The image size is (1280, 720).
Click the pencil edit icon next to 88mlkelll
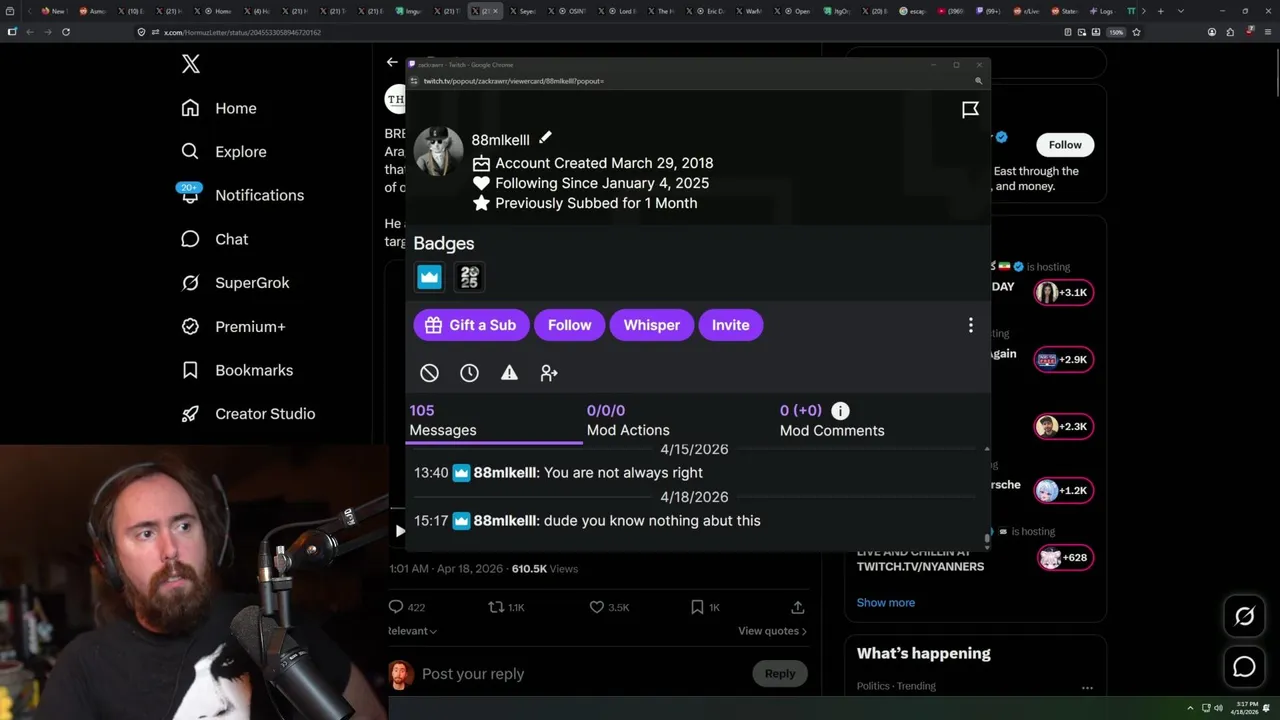[x=545, y=138]
